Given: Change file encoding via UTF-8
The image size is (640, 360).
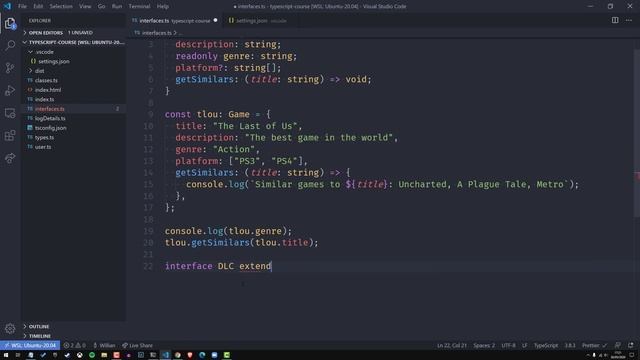Looking at the screenshot, I should click(x=508, y=345).
